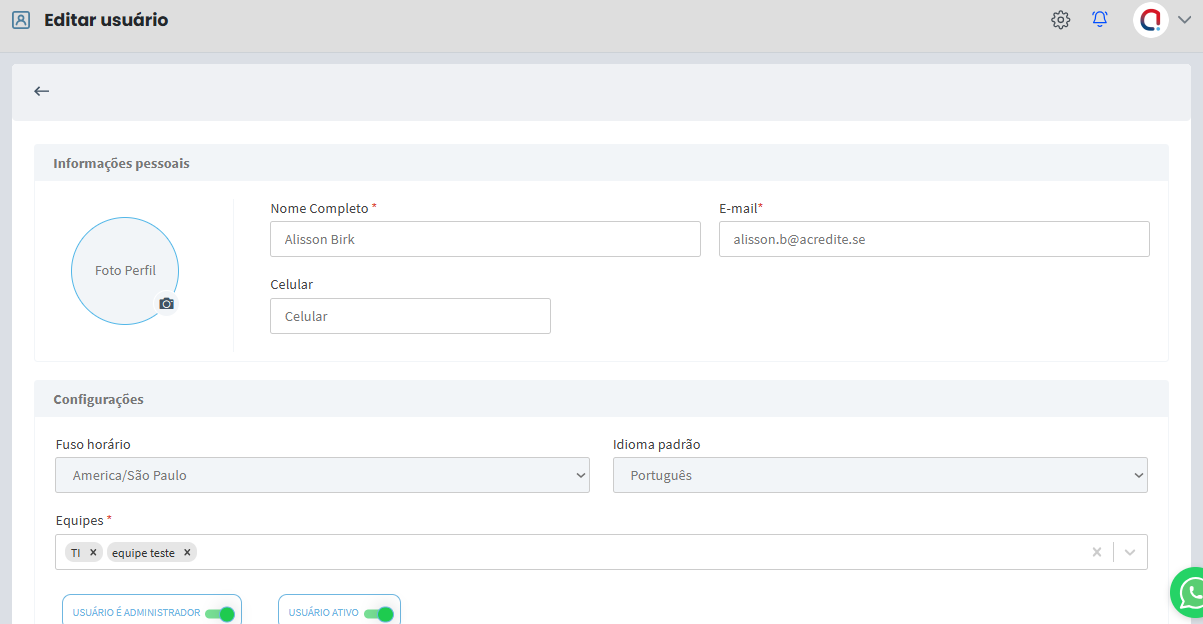
Task: Open the notifications bell
Action: [1100, 20]
